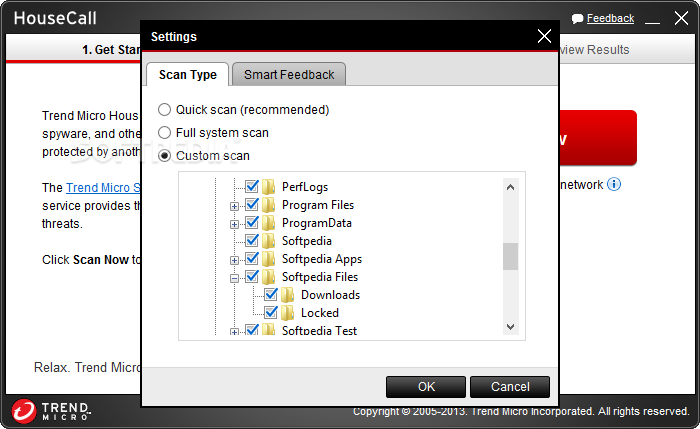
Task: Uncheck the Softpedia Test checkbox
Action: click(252, 330)
